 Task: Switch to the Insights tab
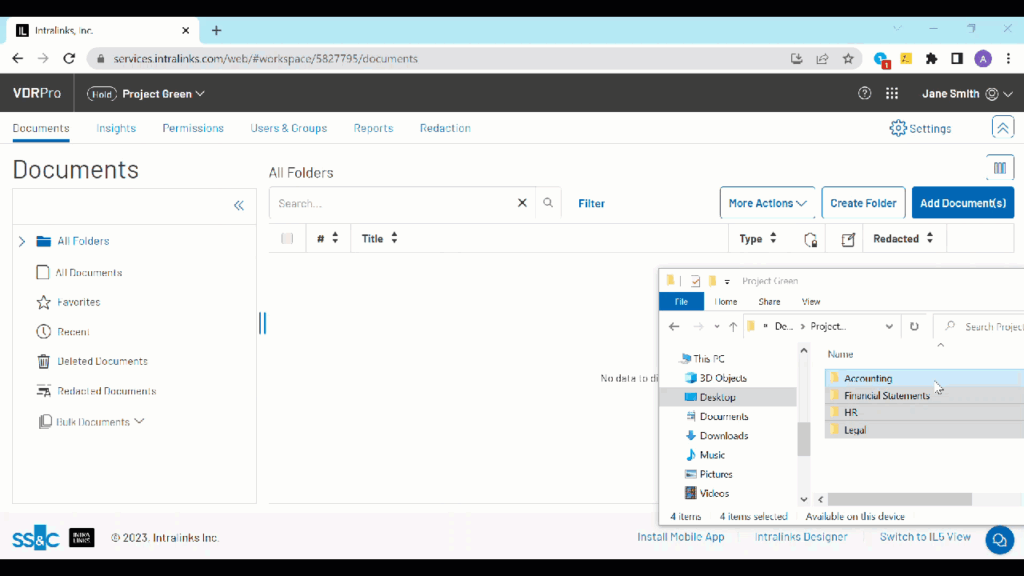coord(116,128)
